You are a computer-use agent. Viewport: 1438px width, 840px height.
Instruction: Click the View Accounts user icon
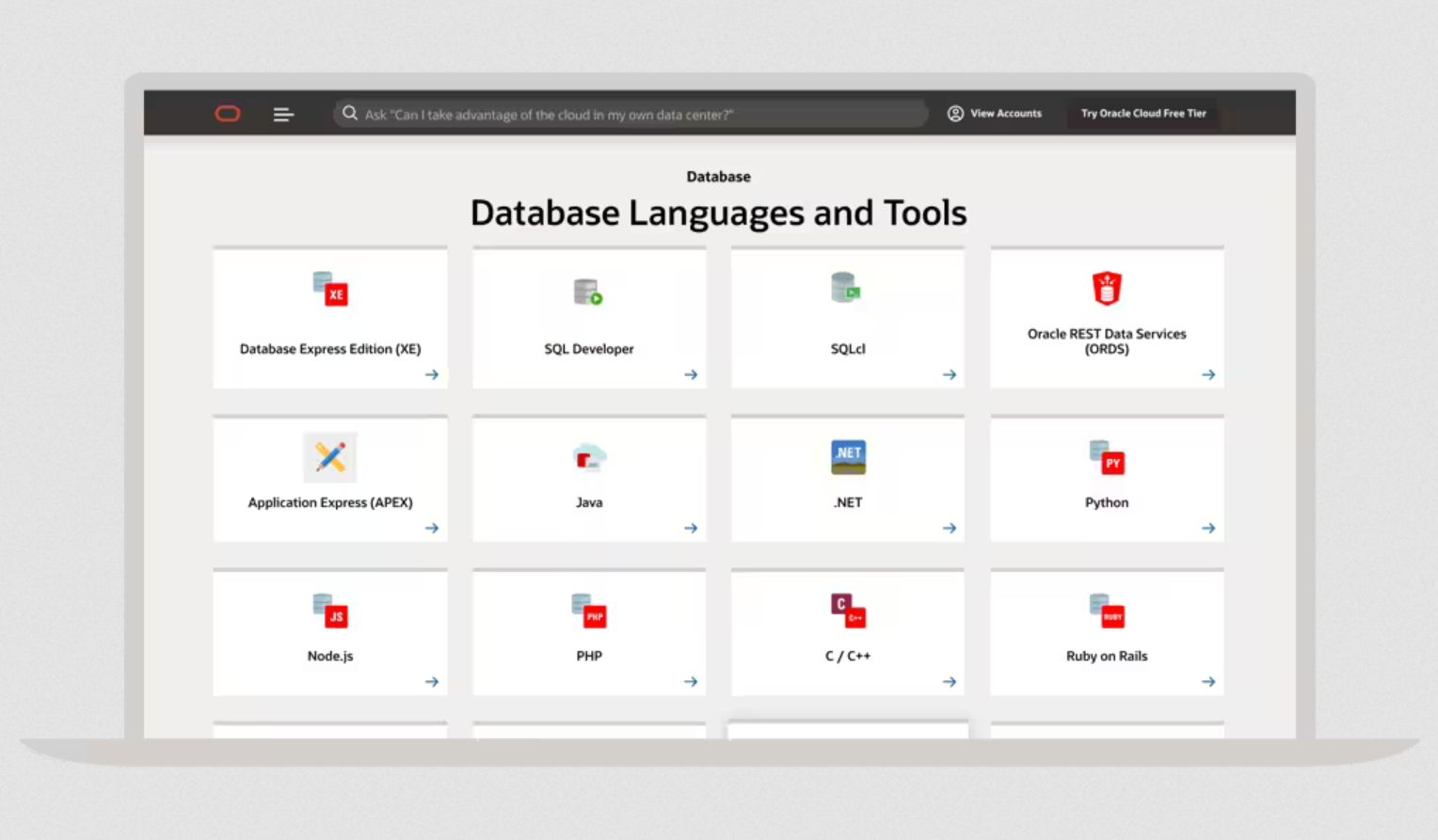tap(955, 113)
